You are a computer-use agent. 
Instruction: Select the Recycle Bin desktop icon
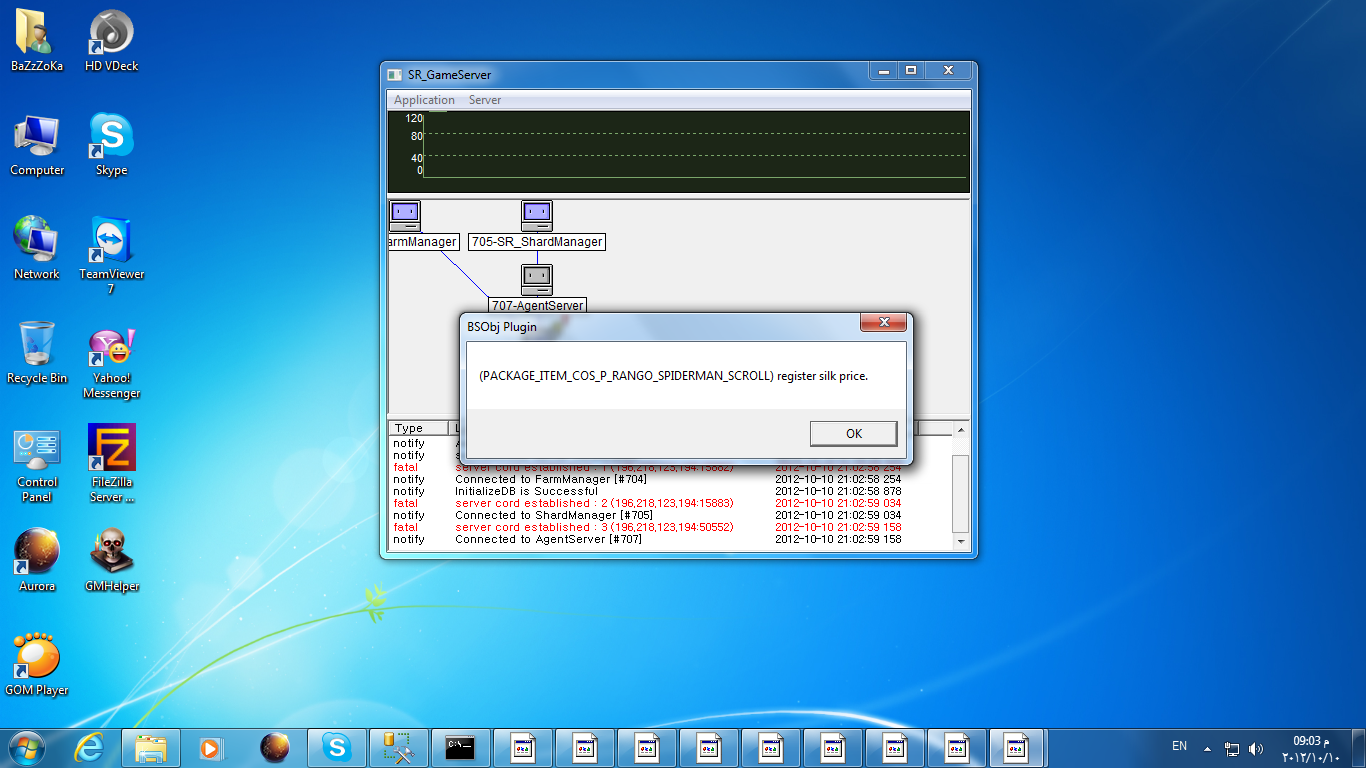tap(37, 352)
